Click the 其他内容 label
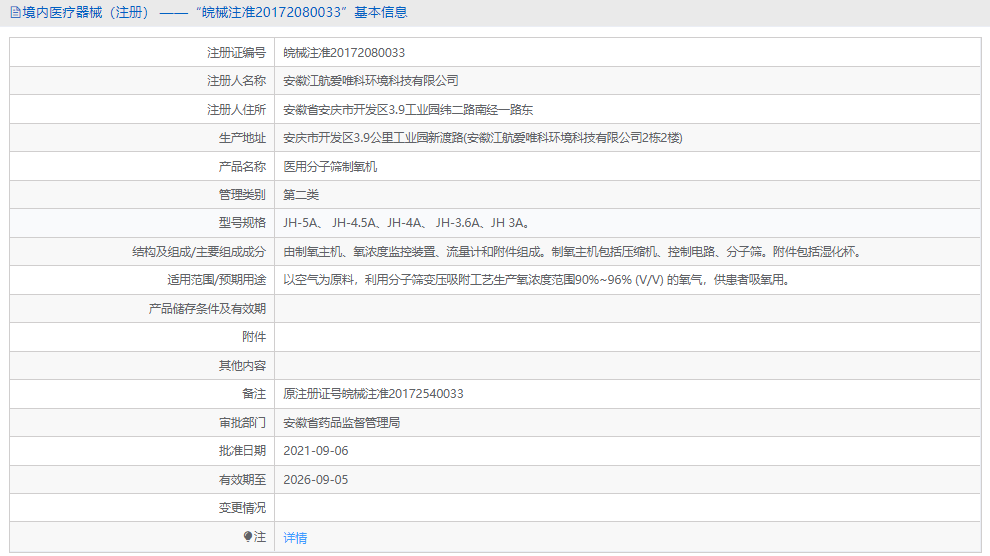This screenshot has width=990, height=556. 242,365
